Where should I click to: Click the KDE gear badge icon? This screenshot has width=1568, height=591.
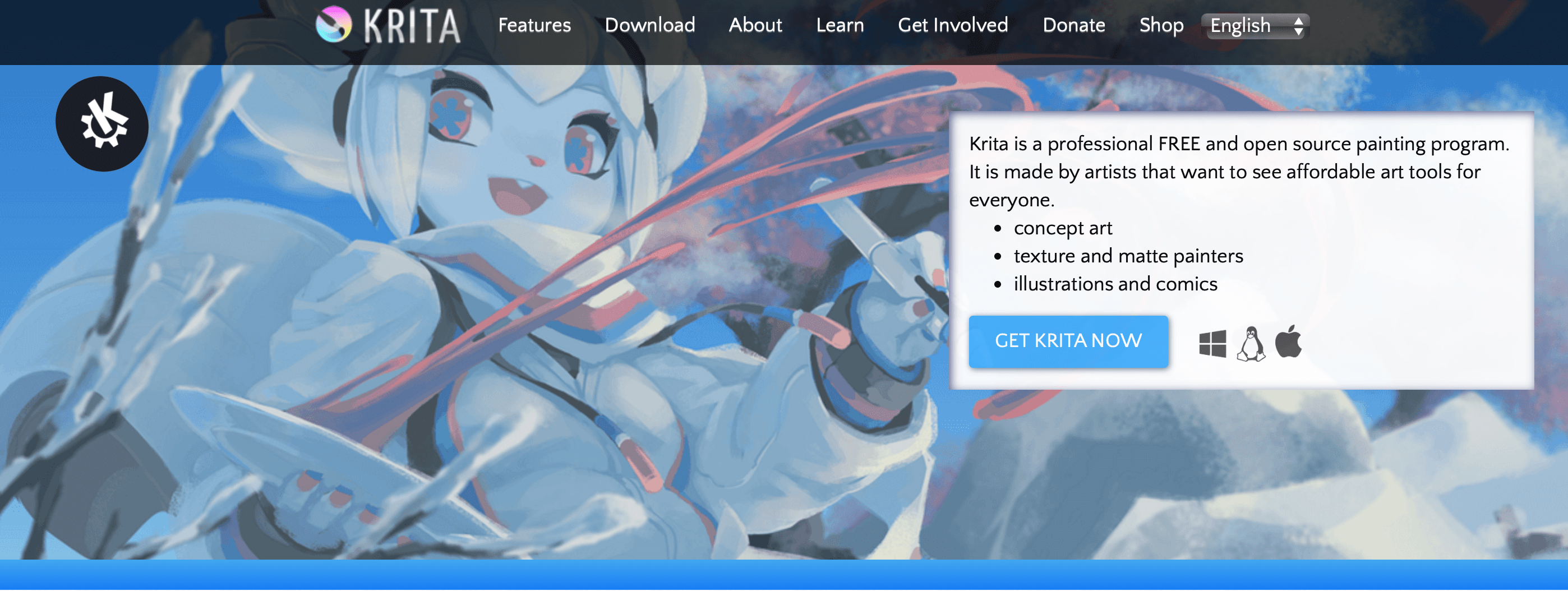[x=102, y=123]
